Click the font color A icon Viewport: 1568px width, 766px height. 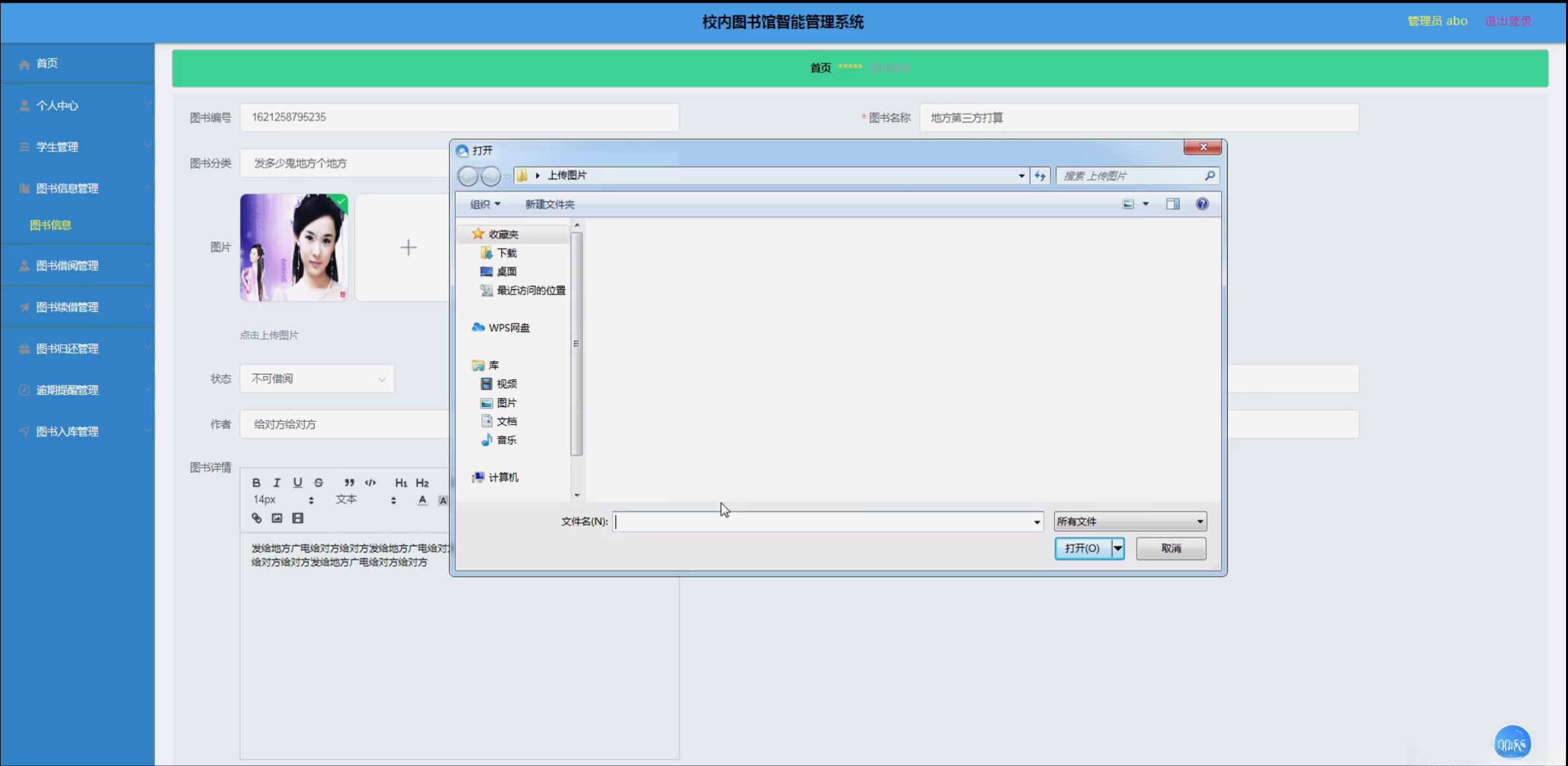pos(422,500)
